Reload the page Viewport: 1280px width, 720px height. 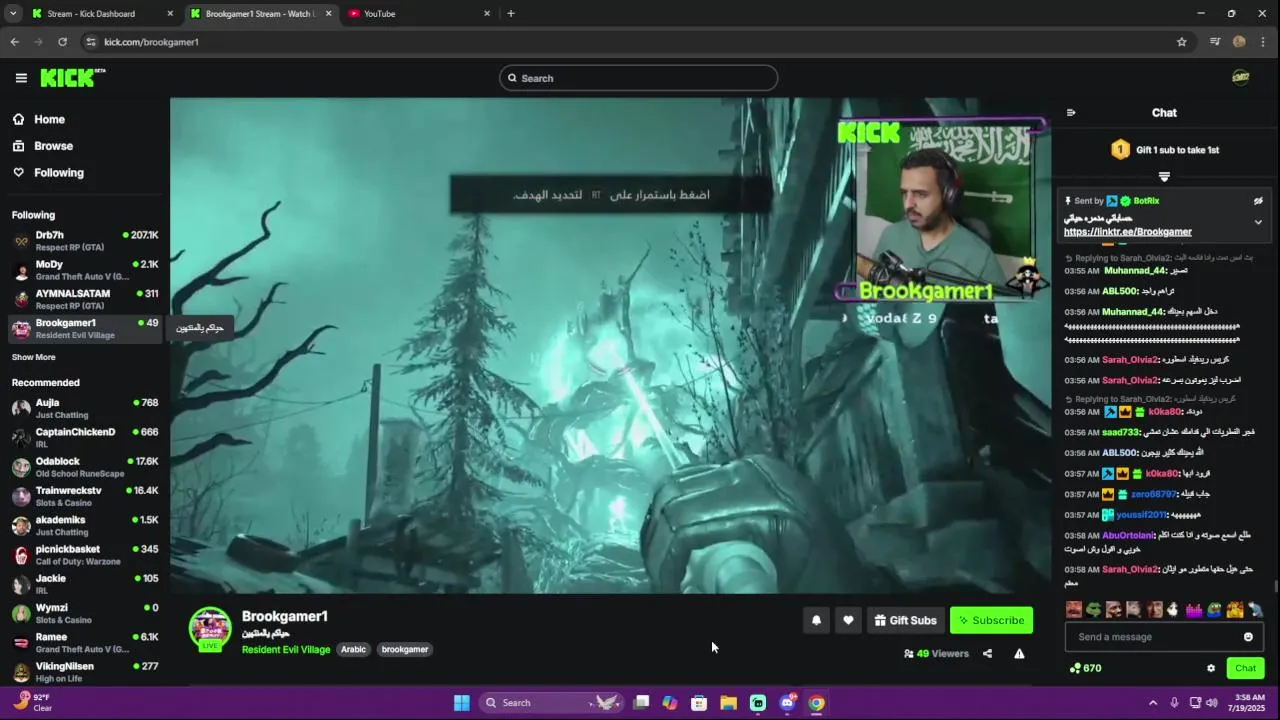pyautogui.click(x=62, y=42)
